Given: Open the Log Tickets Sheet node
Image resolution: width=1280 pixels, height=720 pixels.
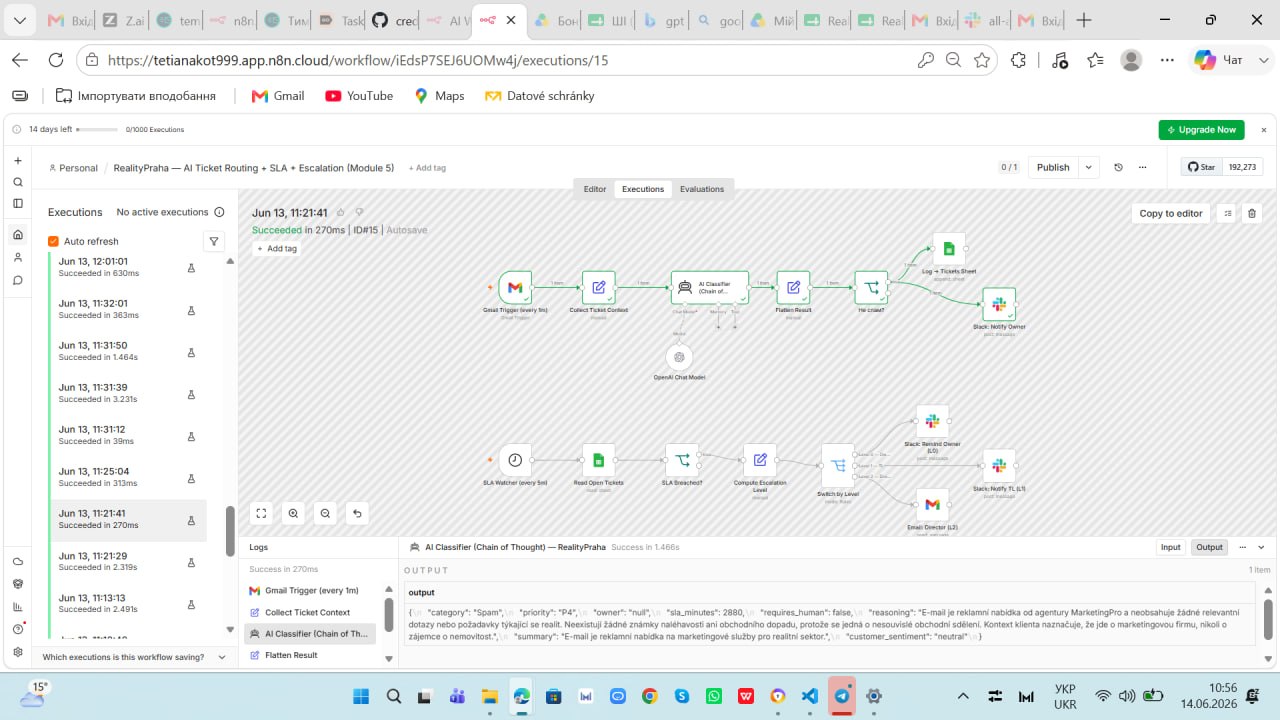Looking at the screenshot, I should 949,249.
